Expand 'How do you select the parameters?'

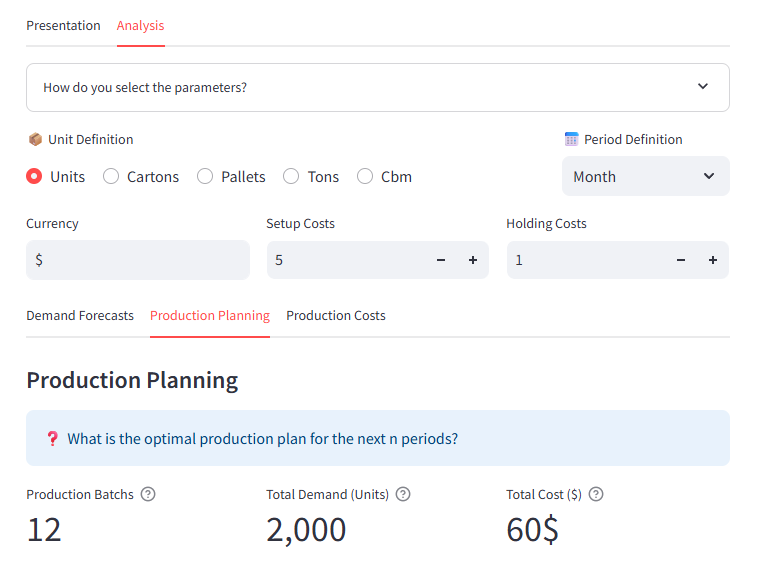point(377,88)
